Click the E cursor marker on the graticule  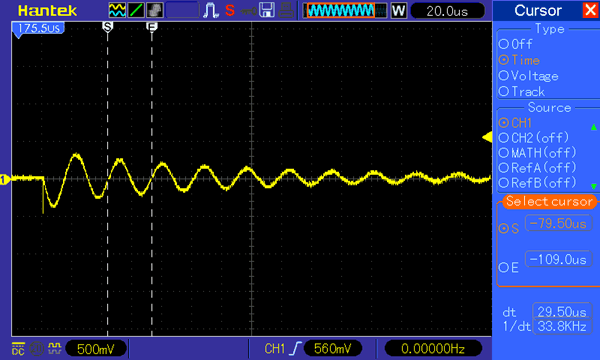pyautogui.click(x=152, y=27)
